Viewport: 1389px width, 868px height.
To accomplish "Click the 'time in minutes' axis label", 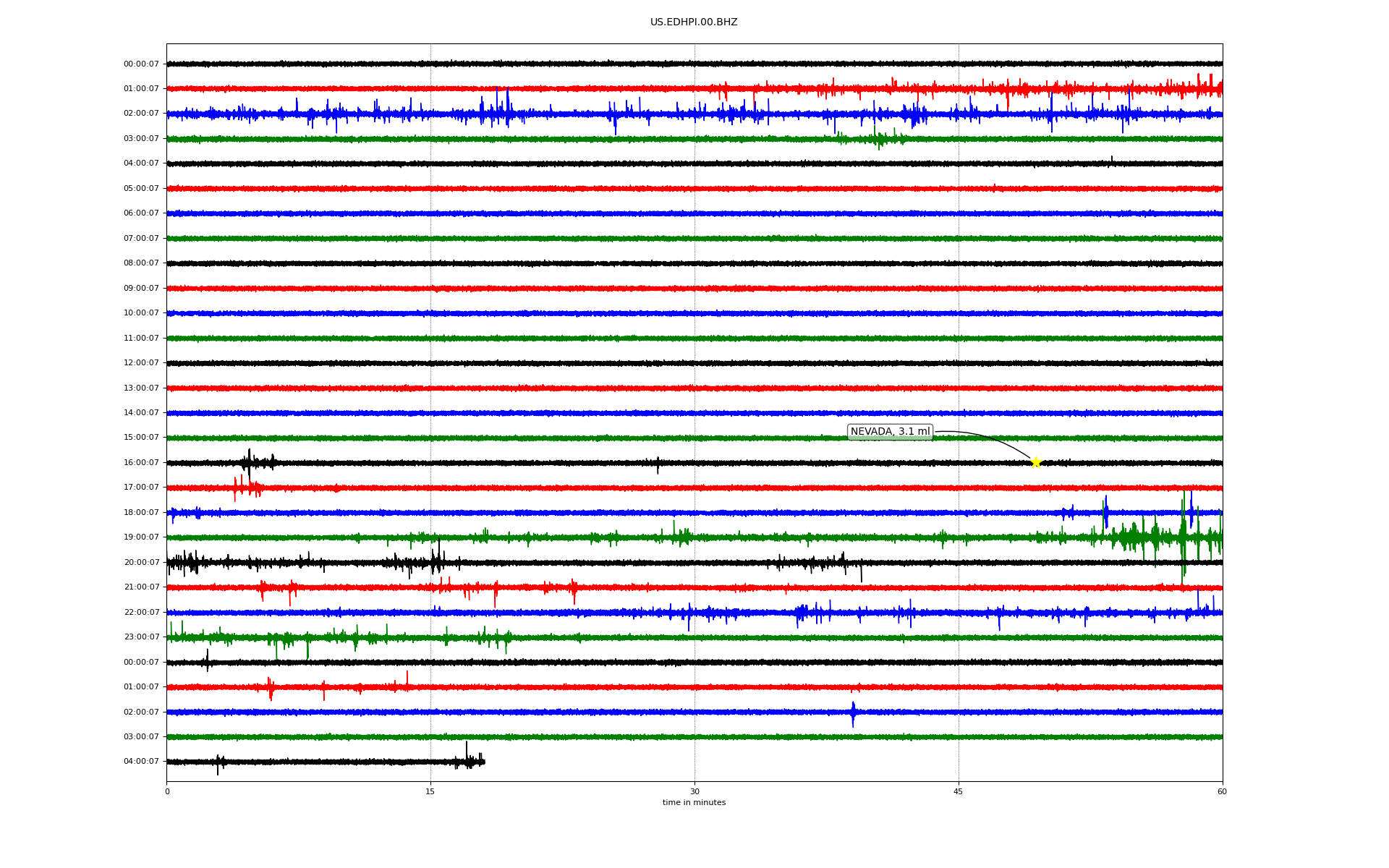I will click(694, 803).
